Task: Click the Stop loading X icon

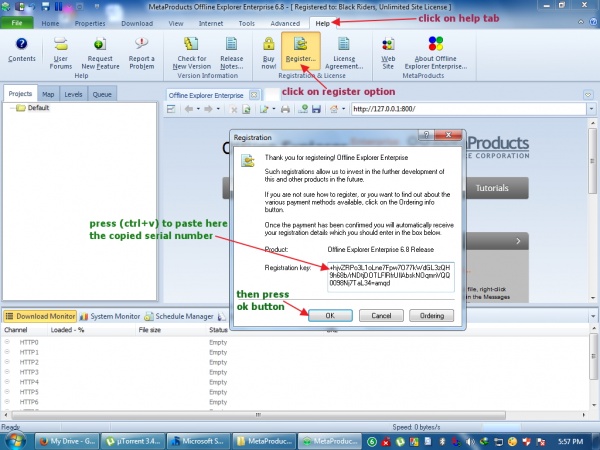Action: click(233, 109)
